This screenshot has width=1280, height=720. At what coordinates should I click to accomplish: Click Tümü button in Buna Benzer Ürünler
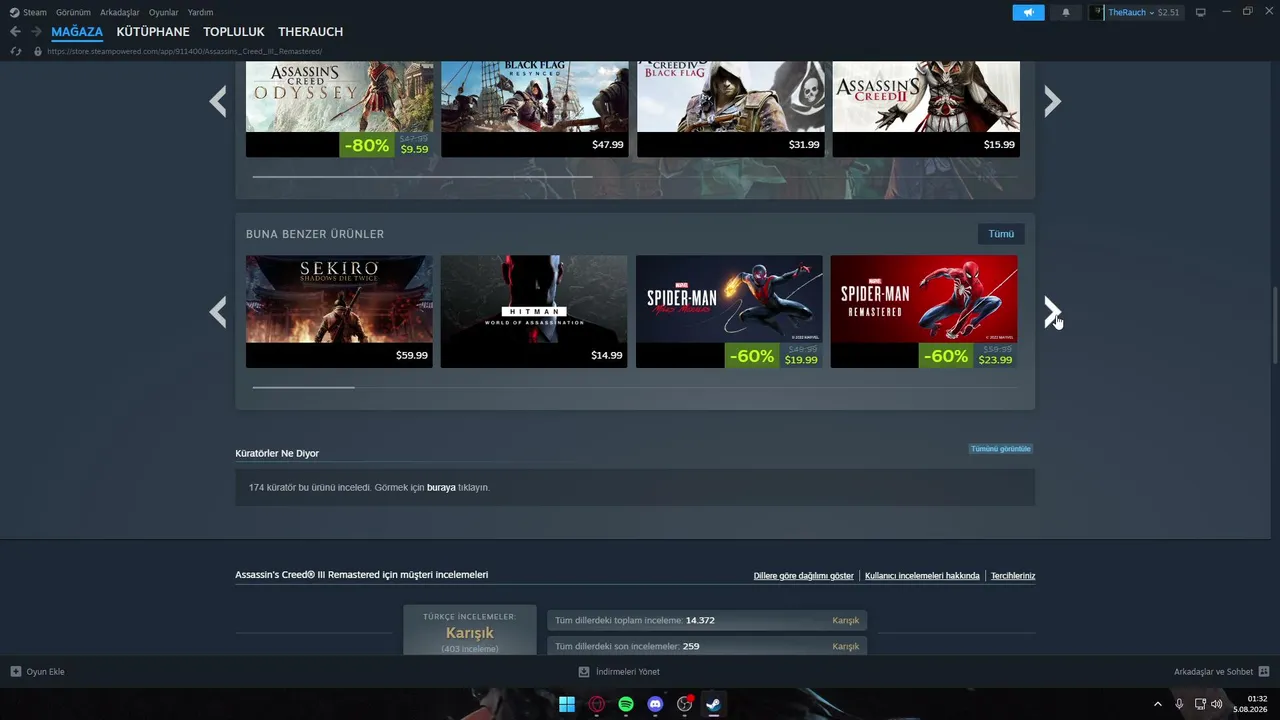[1001, 234]
